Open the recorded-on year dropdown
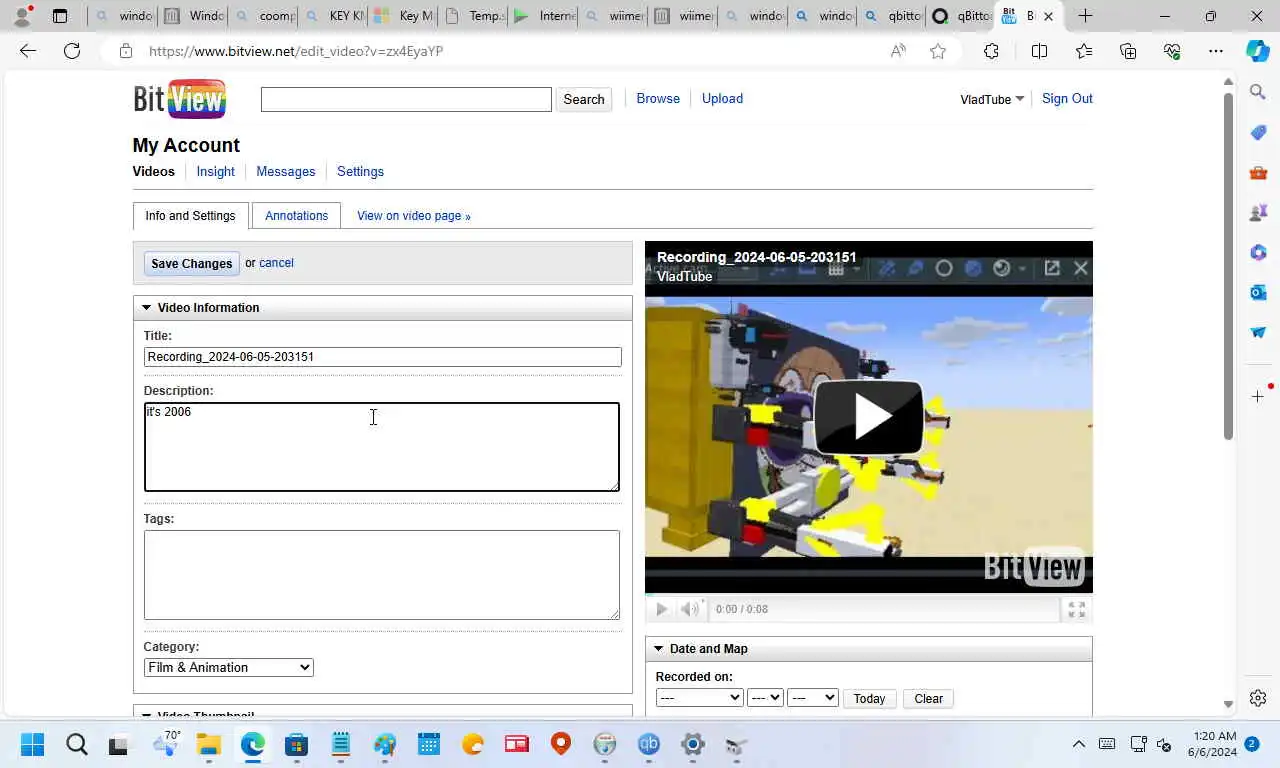Image resolution: width=1280 pixels, height=768 pixels. tap(812, 698)
